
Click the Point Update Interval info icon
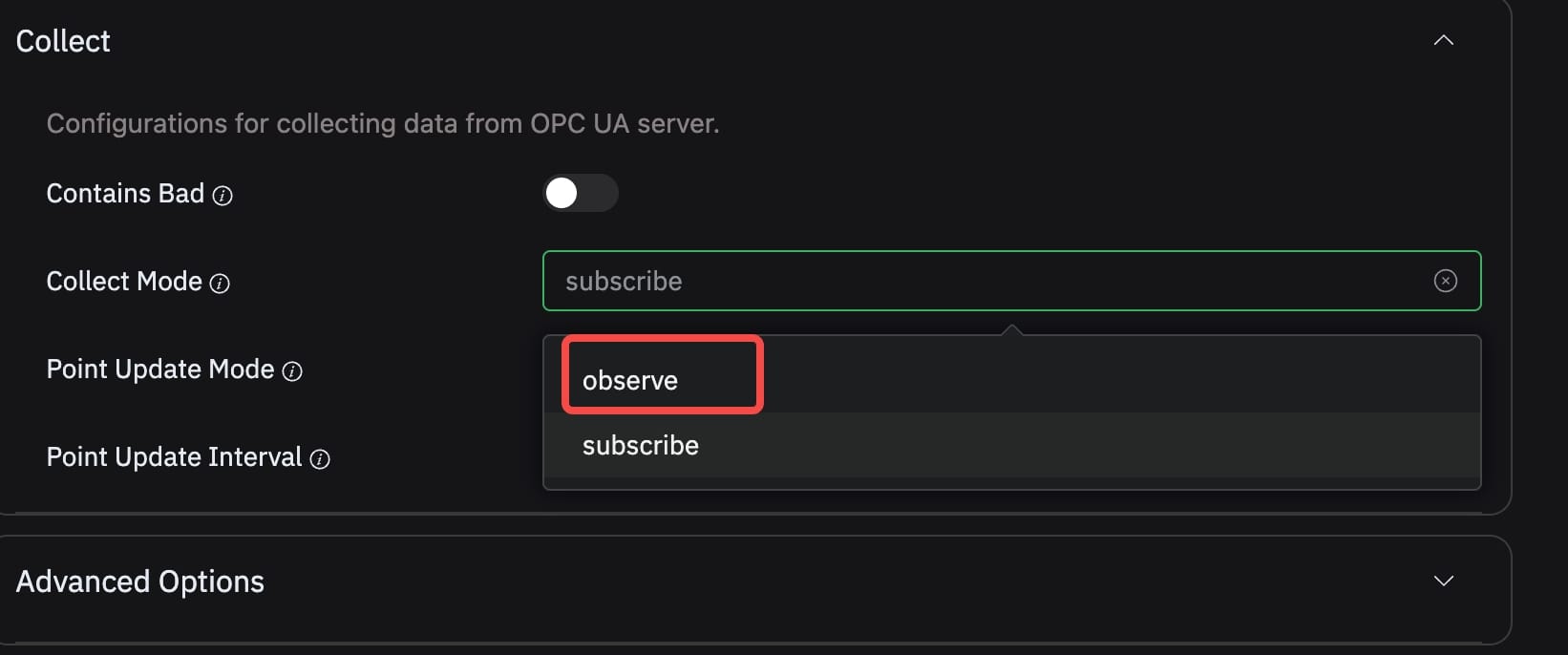pos(321,459)
